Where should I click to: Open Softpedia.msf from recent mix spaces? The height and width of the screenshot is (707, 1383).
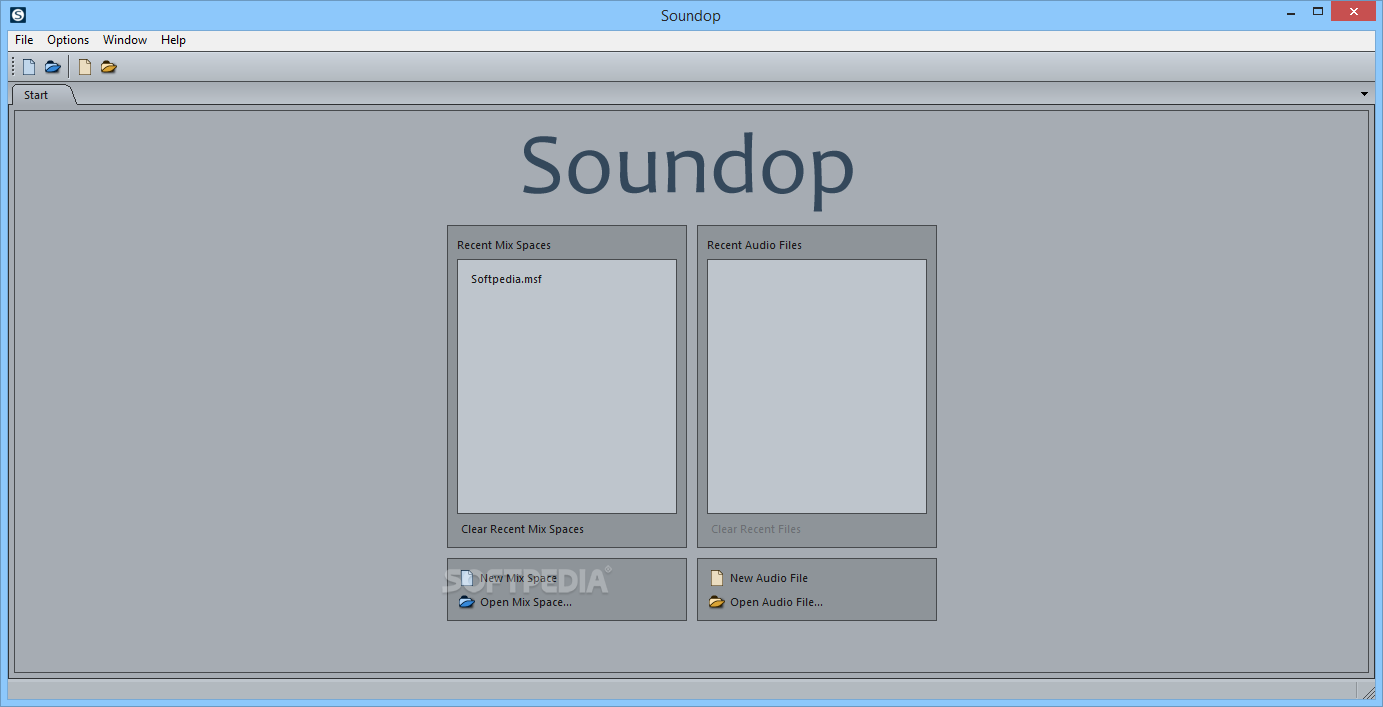pyautogui.click(x=506, y=279)
